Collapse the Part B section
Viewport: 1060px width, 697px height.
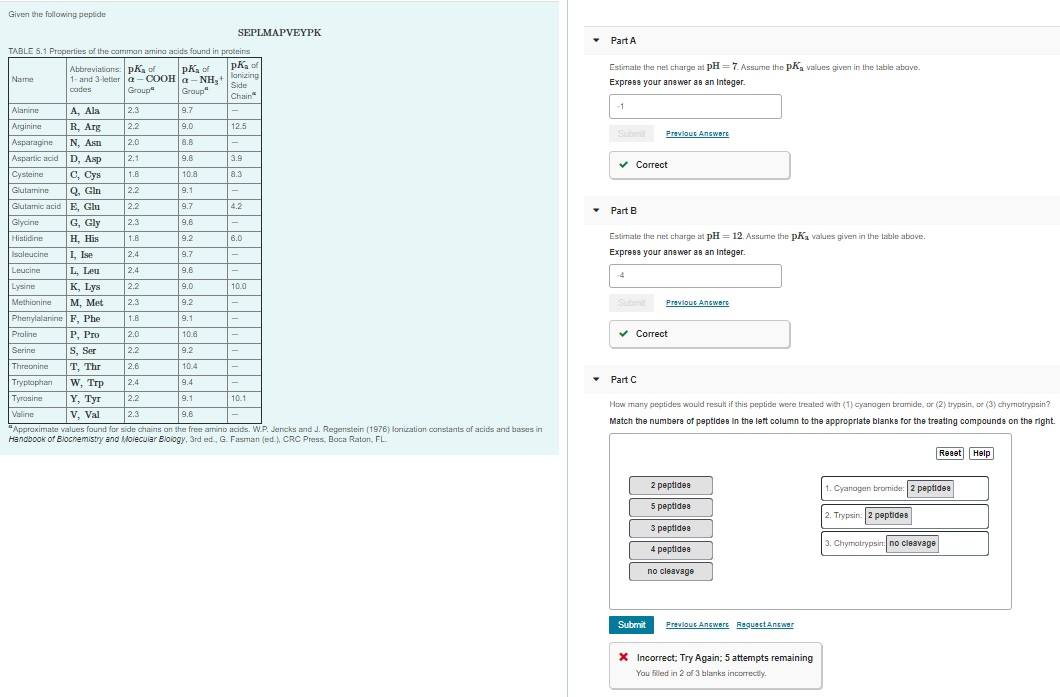pos(596,210)
